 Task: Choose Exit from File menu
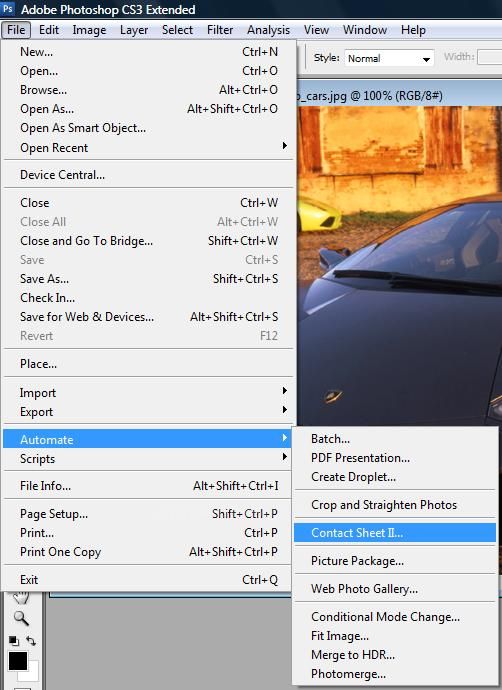point(147,580)
